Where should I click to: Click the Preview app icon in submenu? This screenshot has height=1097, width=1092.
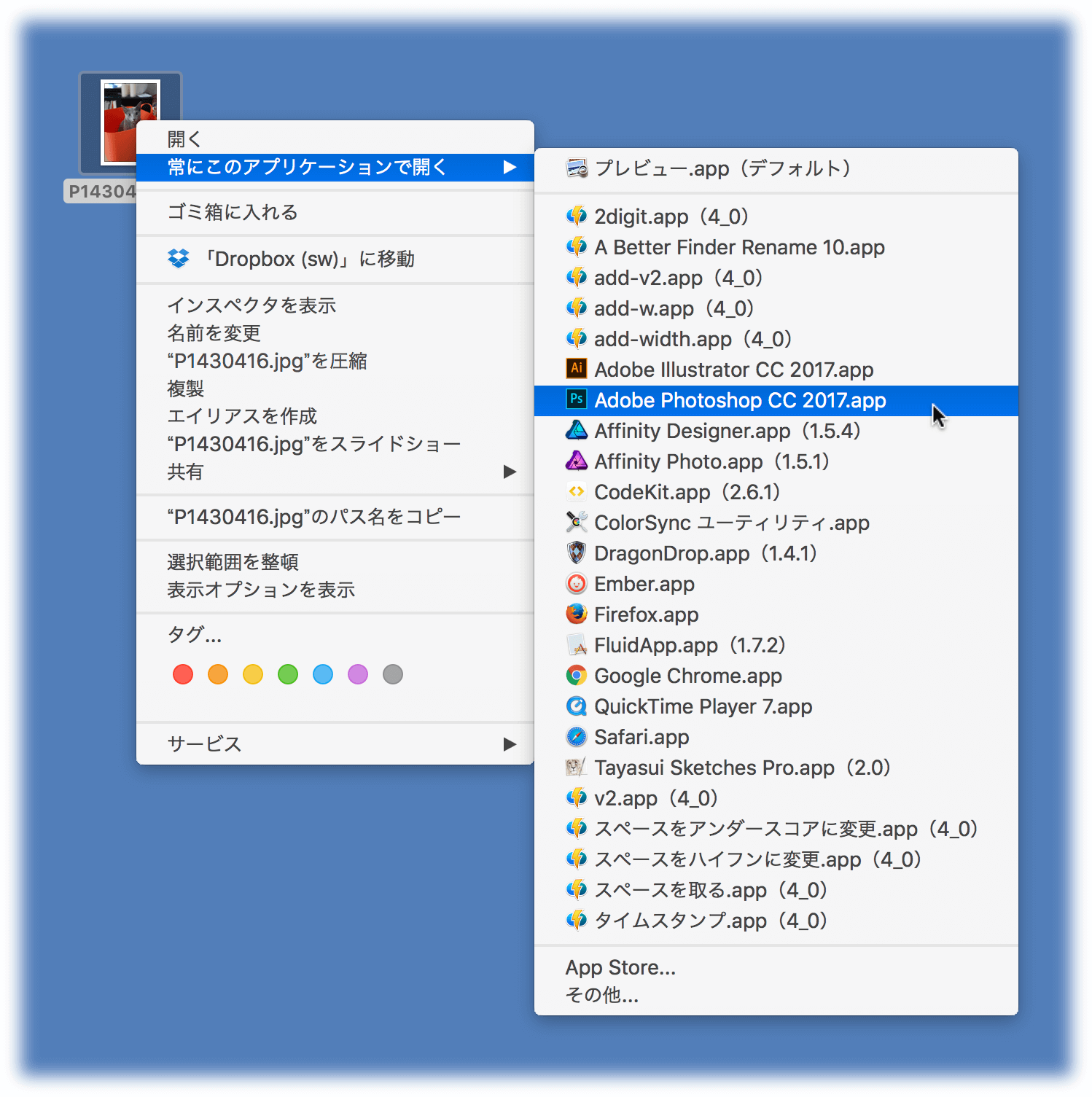pos(577,168)
